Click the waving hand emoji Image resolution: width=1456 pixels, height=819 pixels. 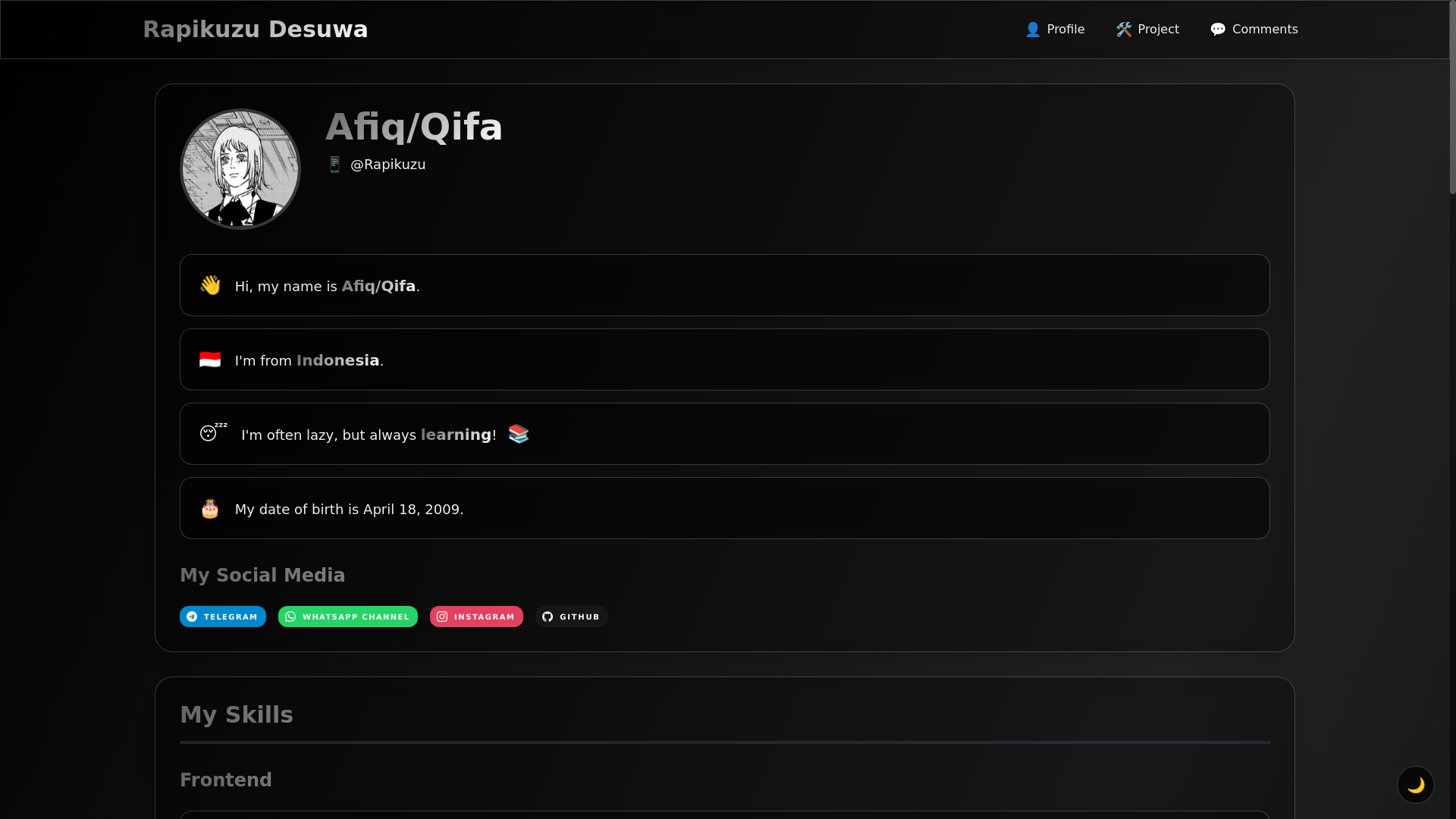pyautogui.click(x=210, y=285)
